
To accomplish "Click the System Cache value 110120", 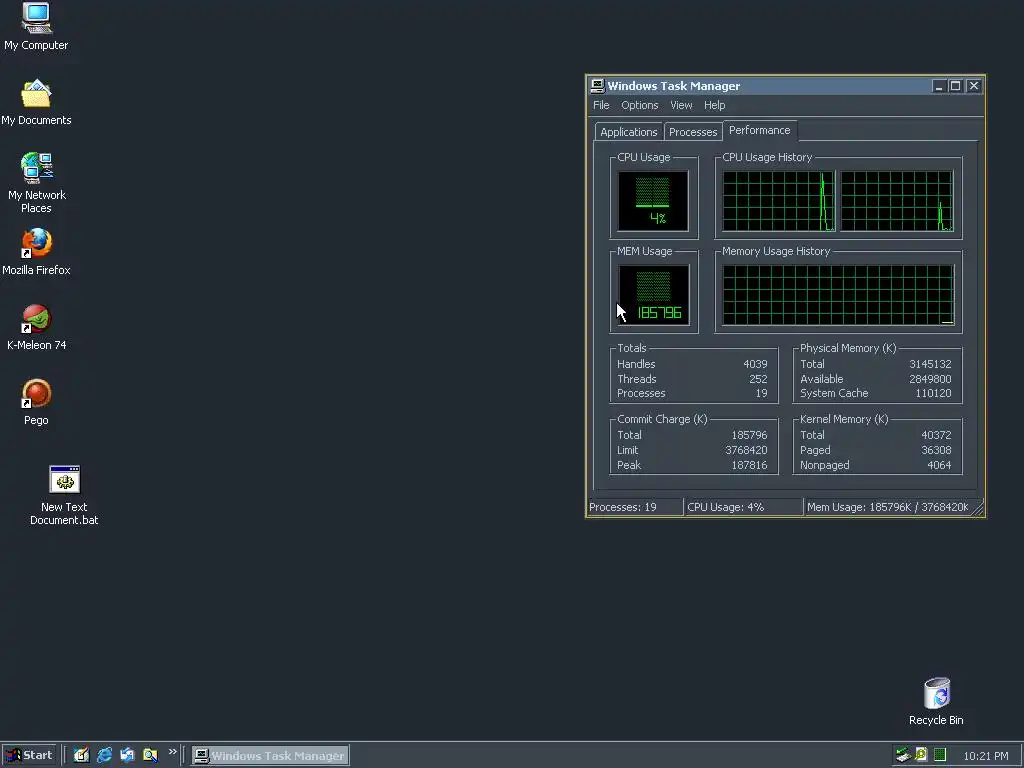I will [933, 393].
